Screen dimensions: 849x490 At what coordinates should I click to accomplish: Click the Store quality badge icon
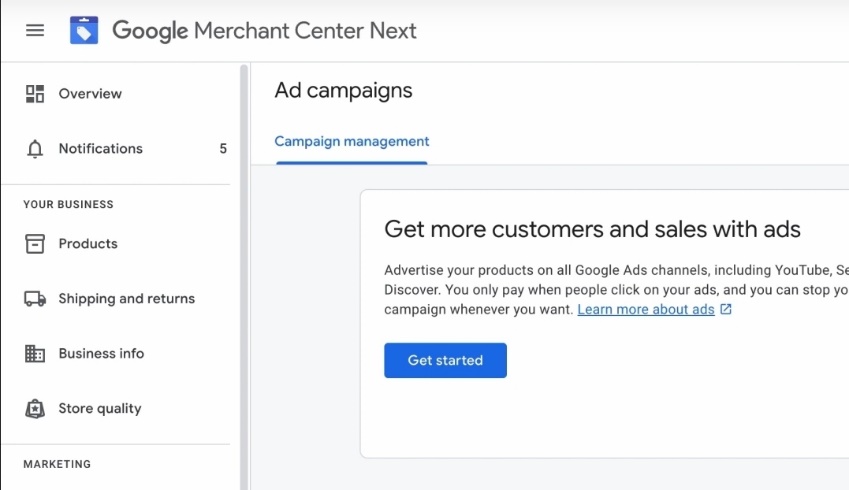click(35, 409)
